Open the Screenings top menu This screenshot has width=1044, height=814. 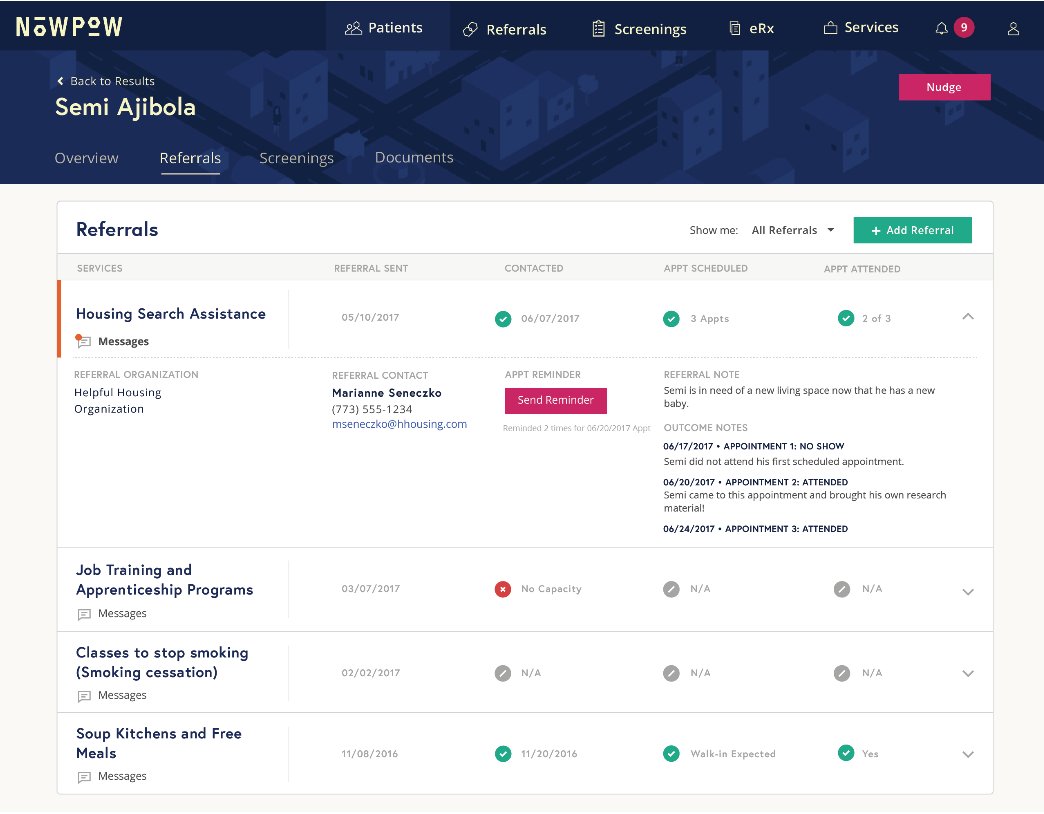click(639, 29)
